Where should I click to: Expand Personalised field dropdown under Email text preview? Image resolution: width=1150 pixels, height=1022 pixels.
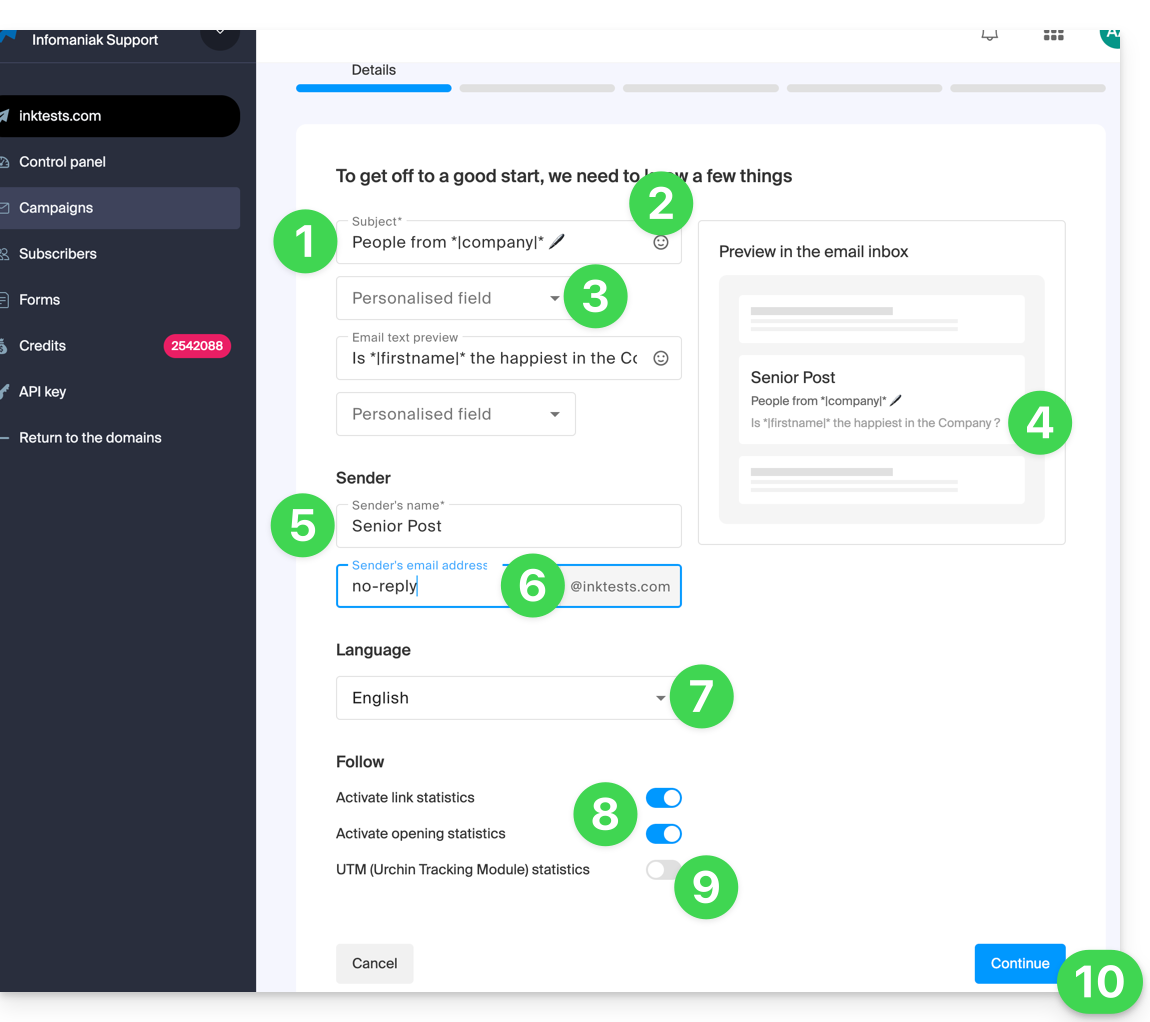pos(455,414)
